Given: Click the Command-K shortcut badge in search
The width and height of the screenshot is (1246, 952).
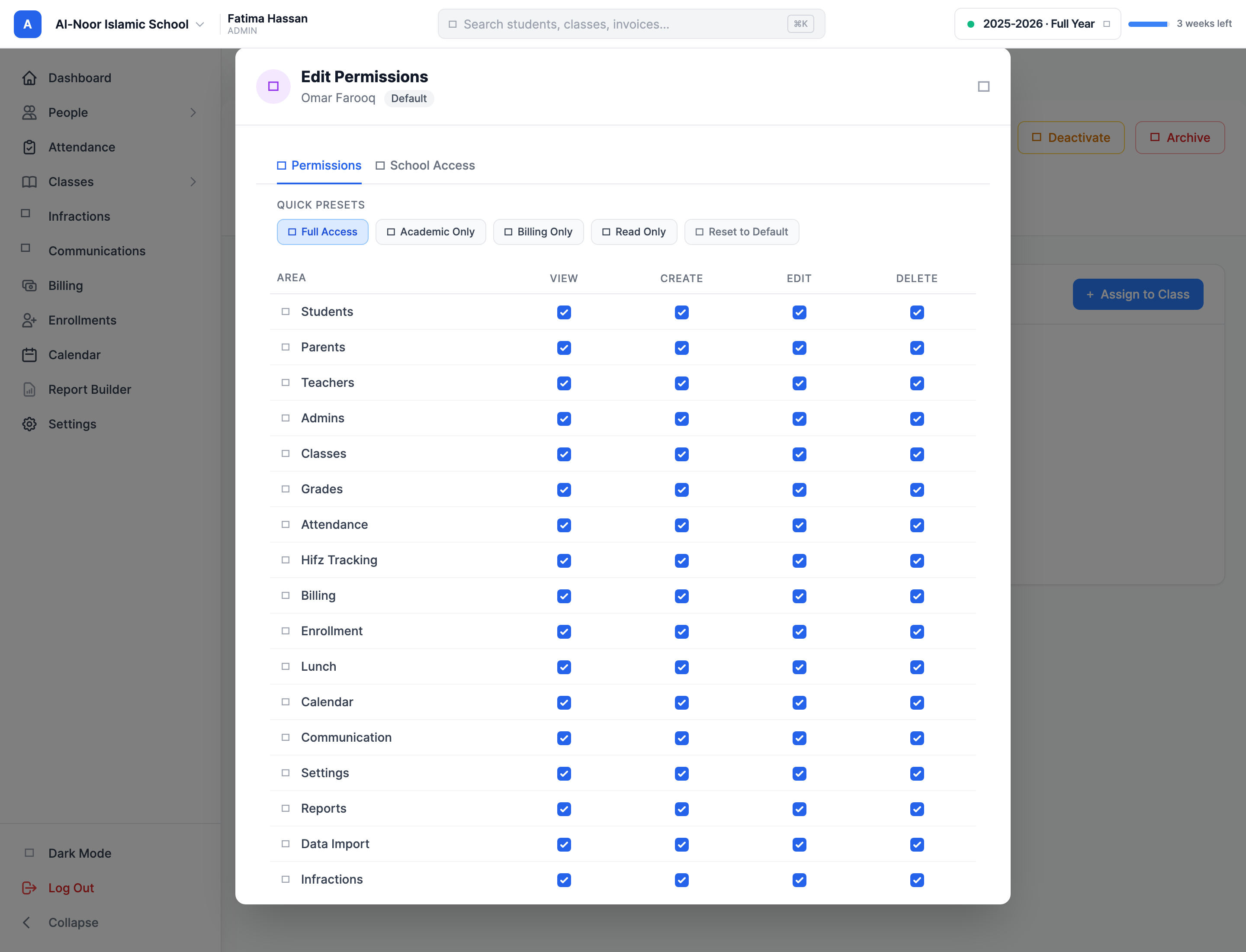Looking at the screenshot, I should (800, 24).
